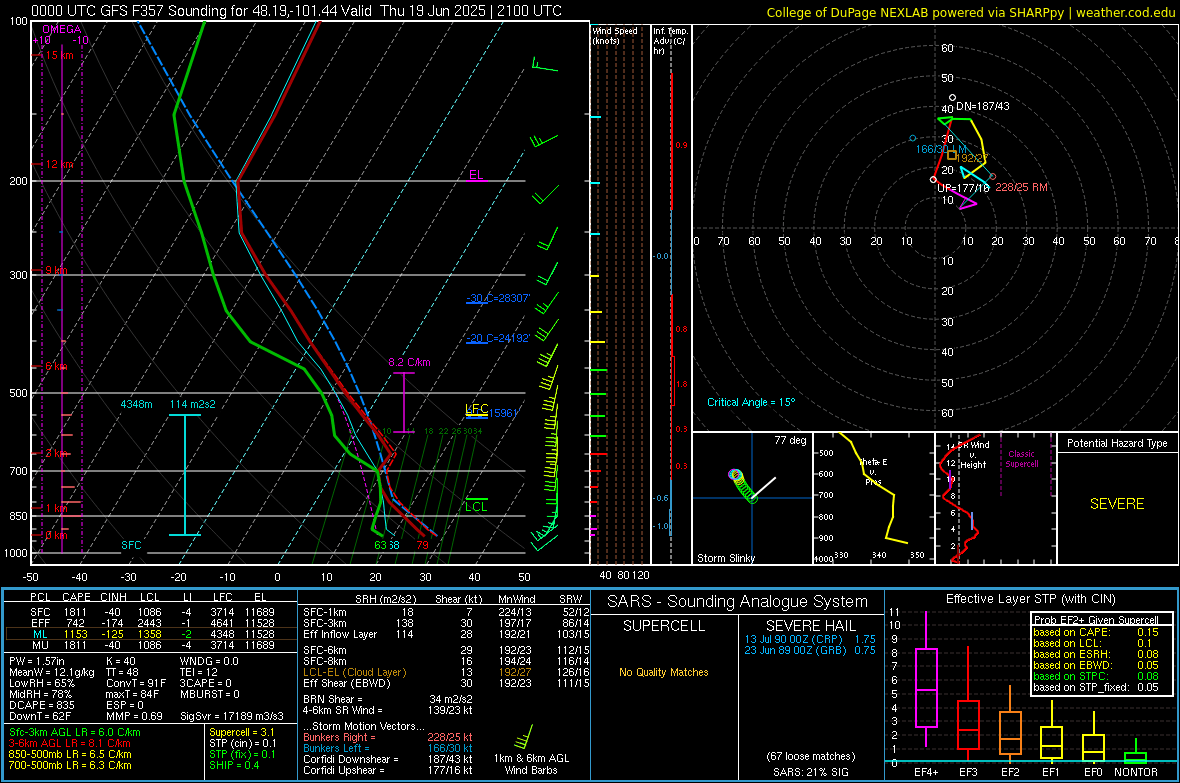Click the 1km & 6km AGL wind barb icon
The width and height of the screenshot is (1180, 783).
(524, 736)
